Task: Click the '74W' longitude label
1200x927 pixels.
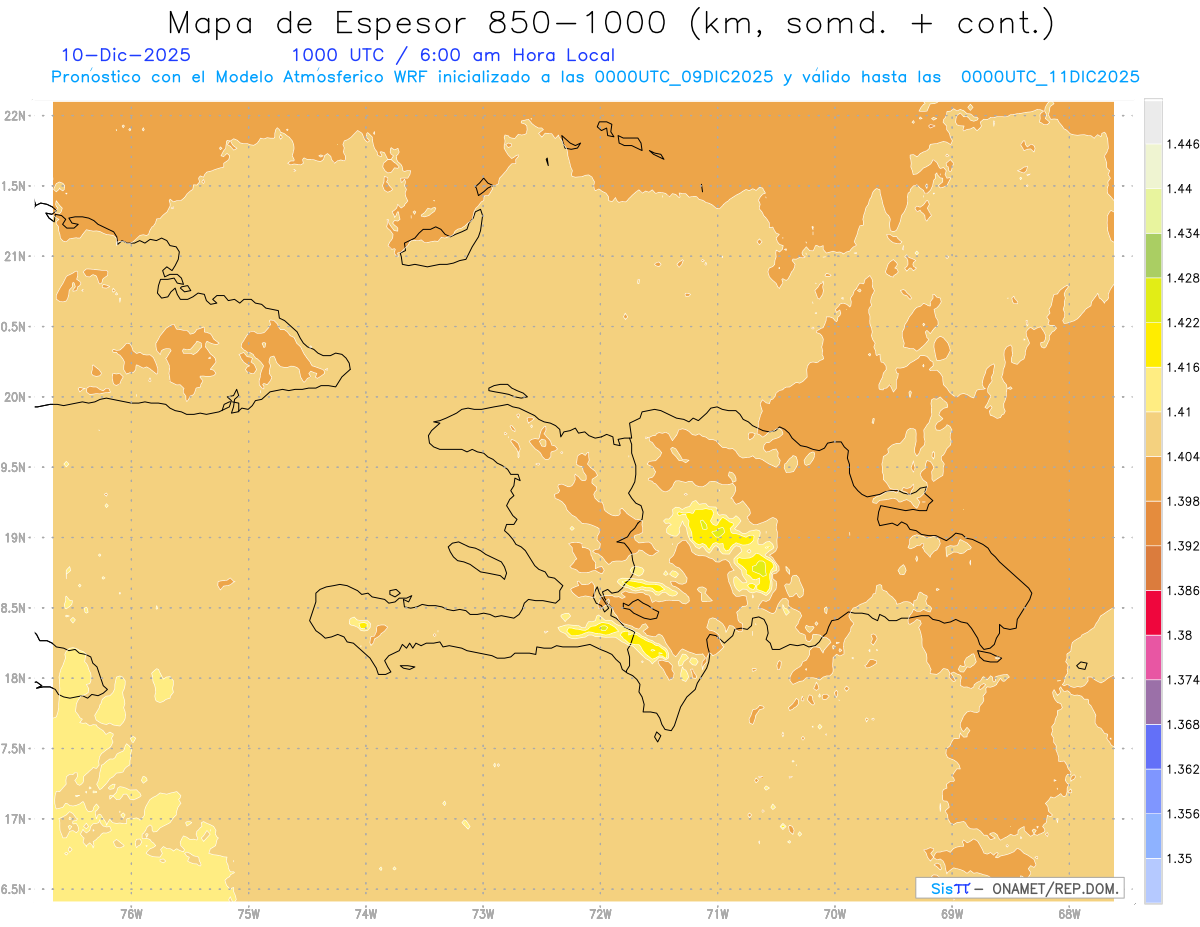Action: click(x=365, y=913)
